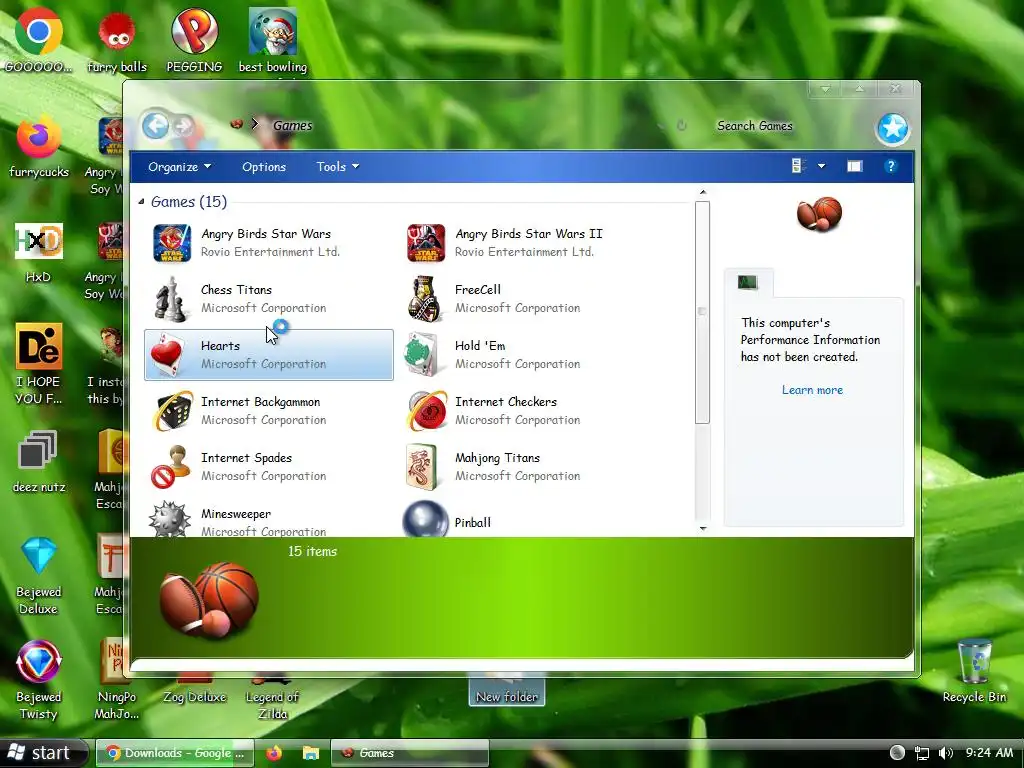The height and width of the screenshot is (768, 1024).
Task: Open the Bejewed Twisty desktop icon
Action: pyautogui.click(x=39, y=680)
